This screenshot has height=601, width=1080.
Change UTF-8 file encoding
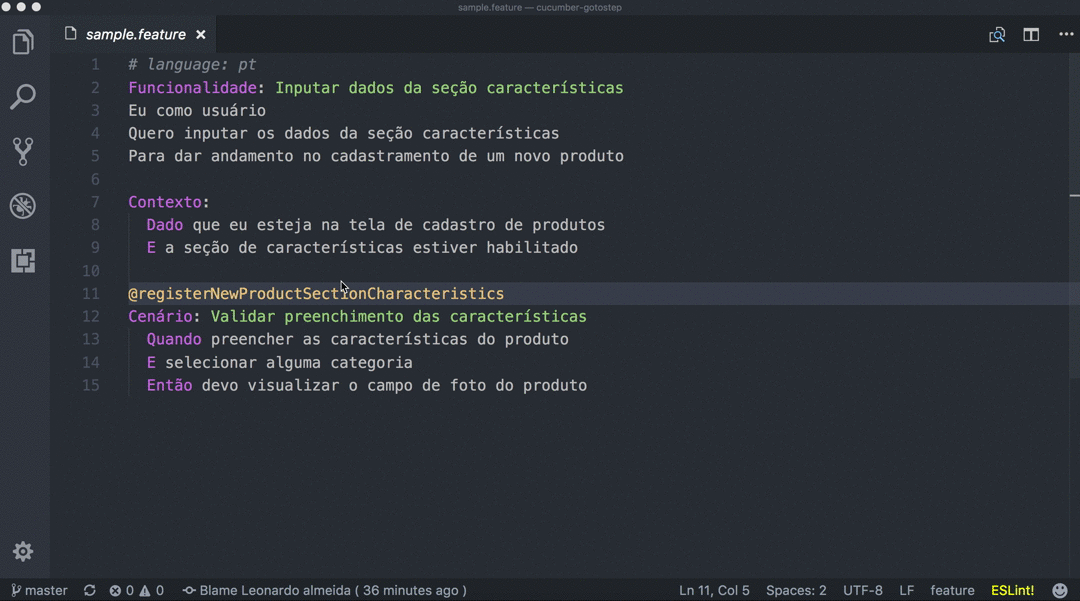click(862, 590)
